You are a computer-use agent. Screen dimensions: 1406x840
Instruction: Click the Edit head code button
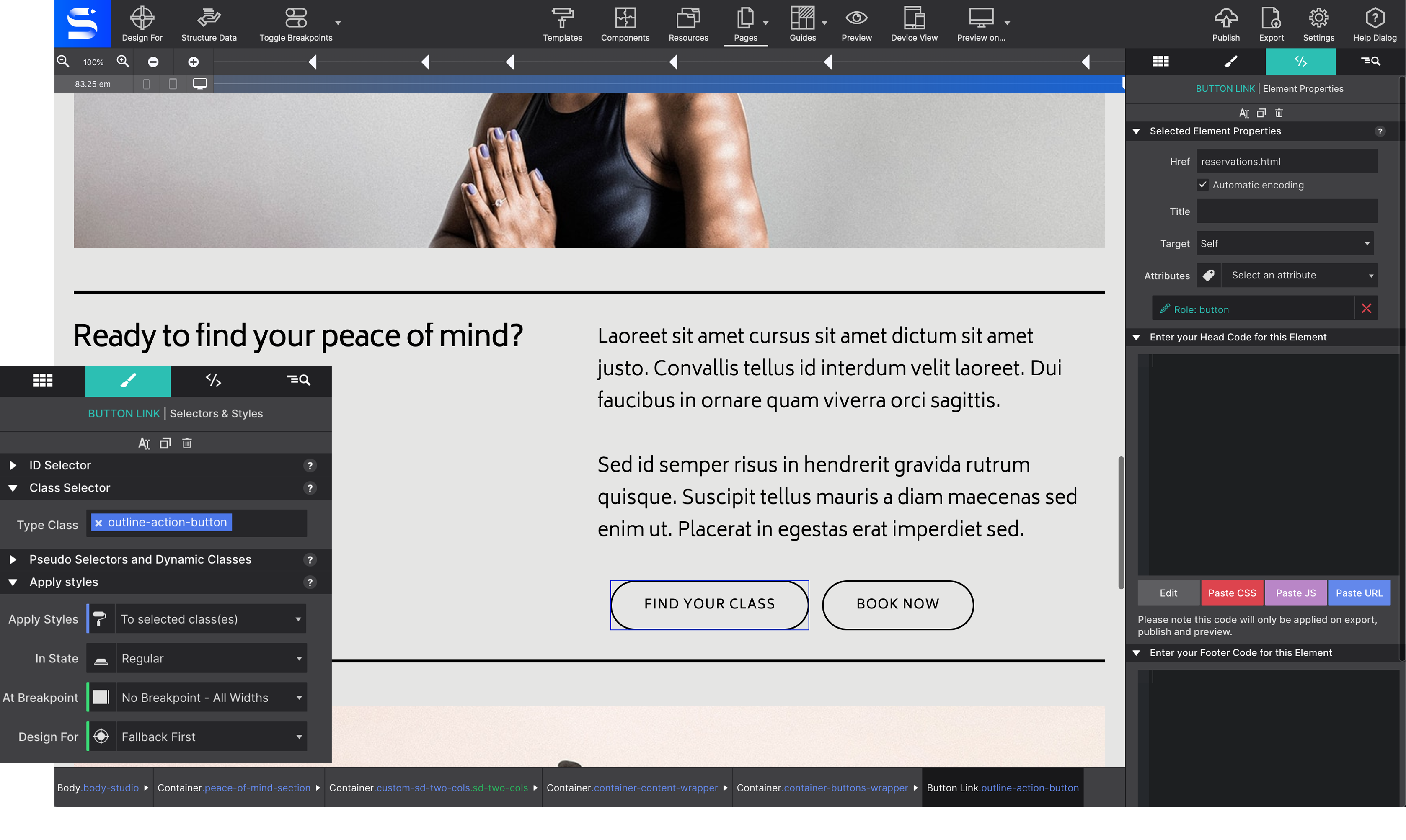tap(1168, 593)
